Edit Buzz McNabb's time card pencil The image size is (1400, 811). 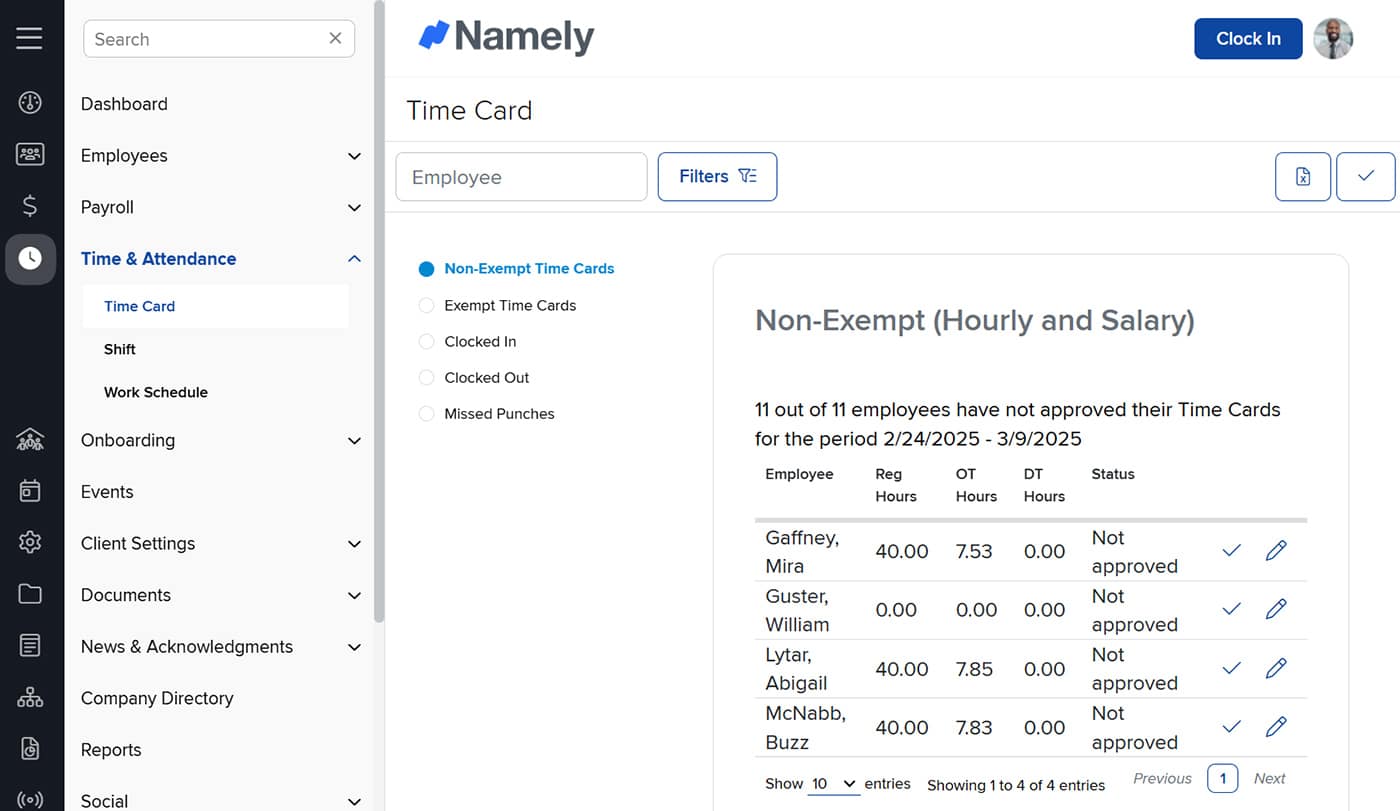1275,727
